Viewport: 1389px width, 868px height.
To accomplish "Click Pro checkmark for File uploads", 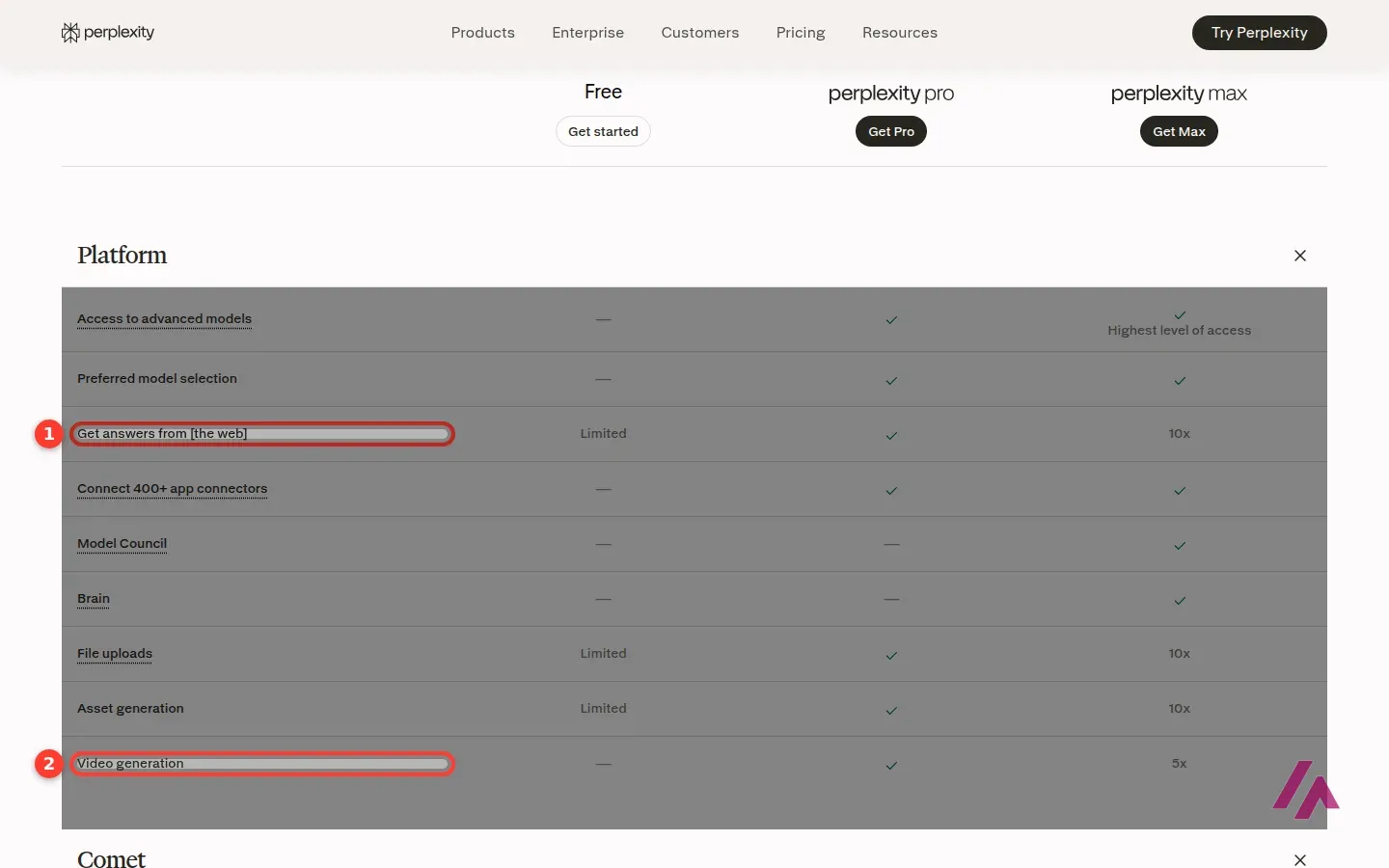I will tap(891, 656).
